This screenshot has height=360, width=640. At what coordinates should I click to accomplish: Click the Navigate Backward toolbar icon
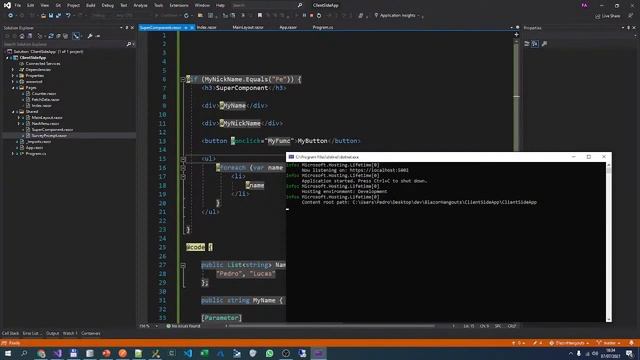coord(10,16)
